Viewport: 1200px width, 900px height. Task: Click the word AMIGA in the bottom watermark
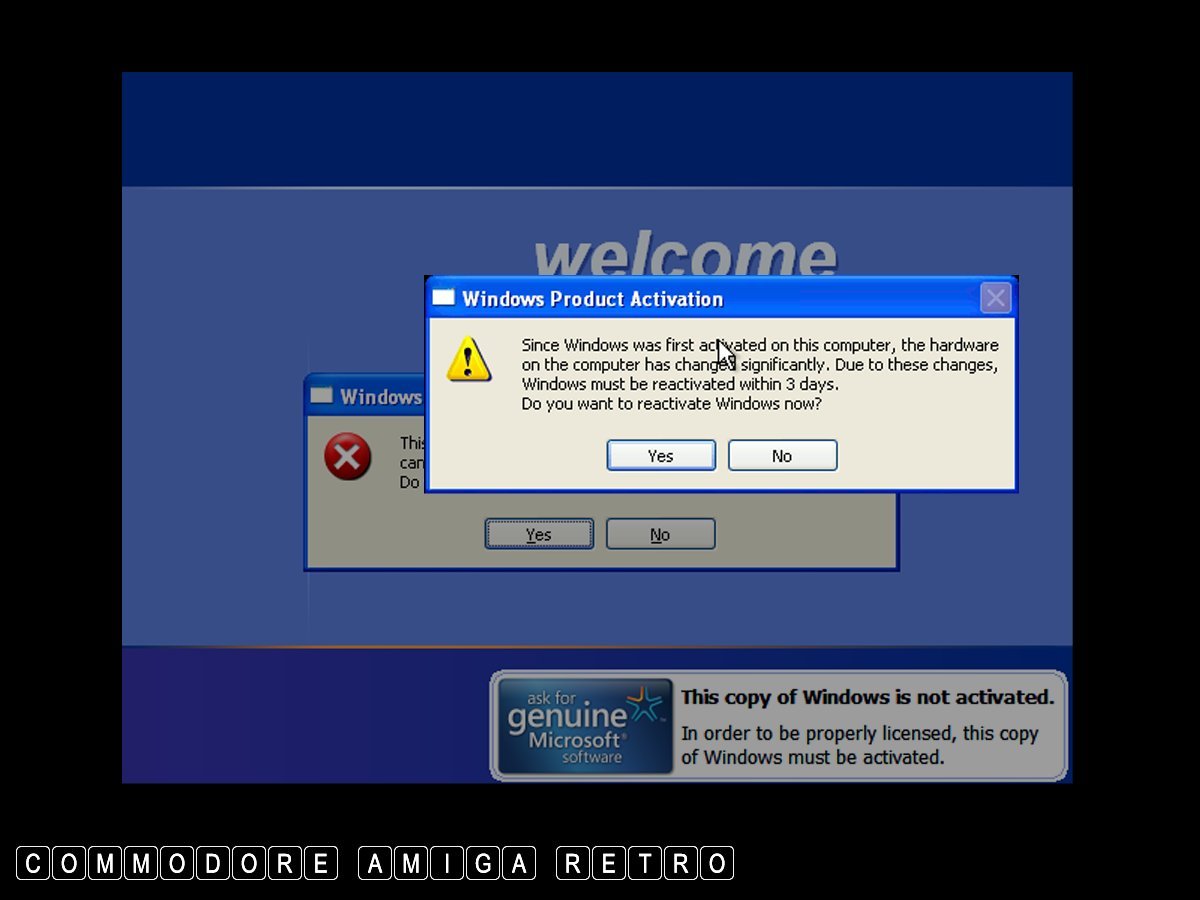click(x=447, y=863)
